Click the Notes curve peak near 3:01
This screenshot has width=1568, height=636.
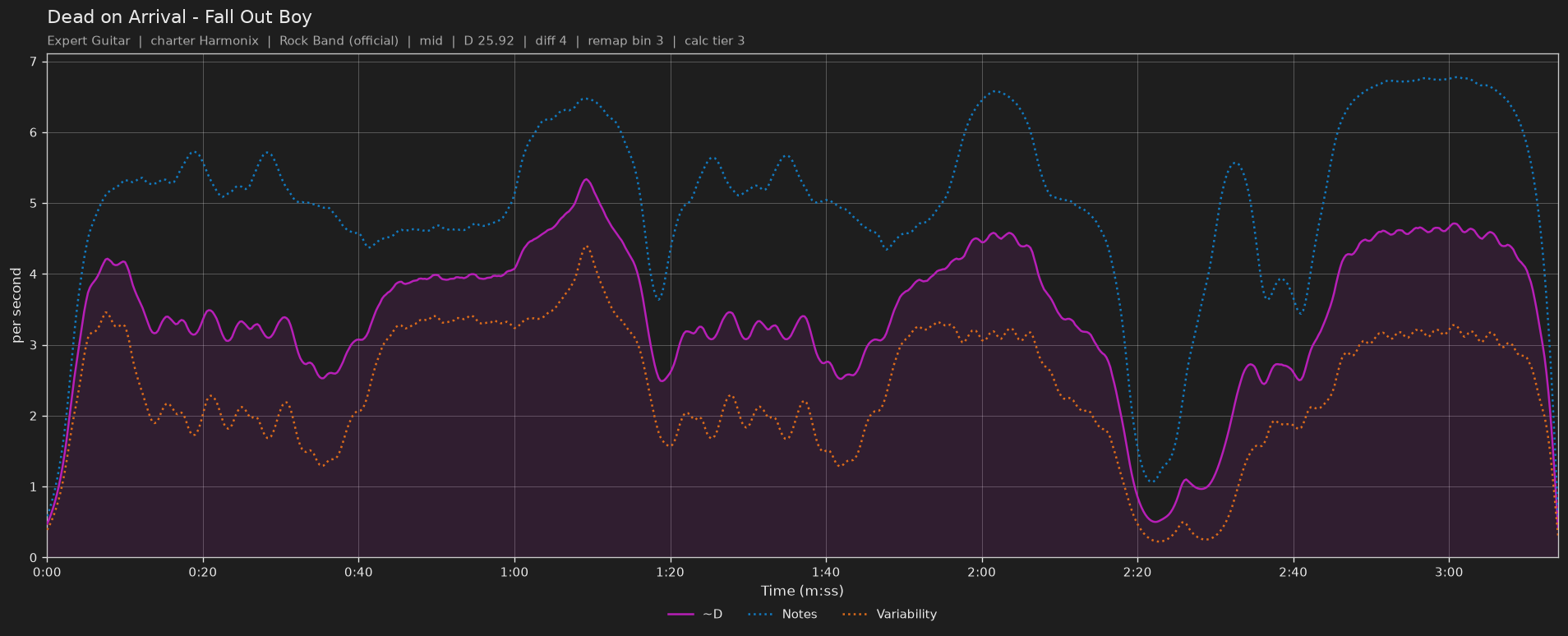(1457, 77)
